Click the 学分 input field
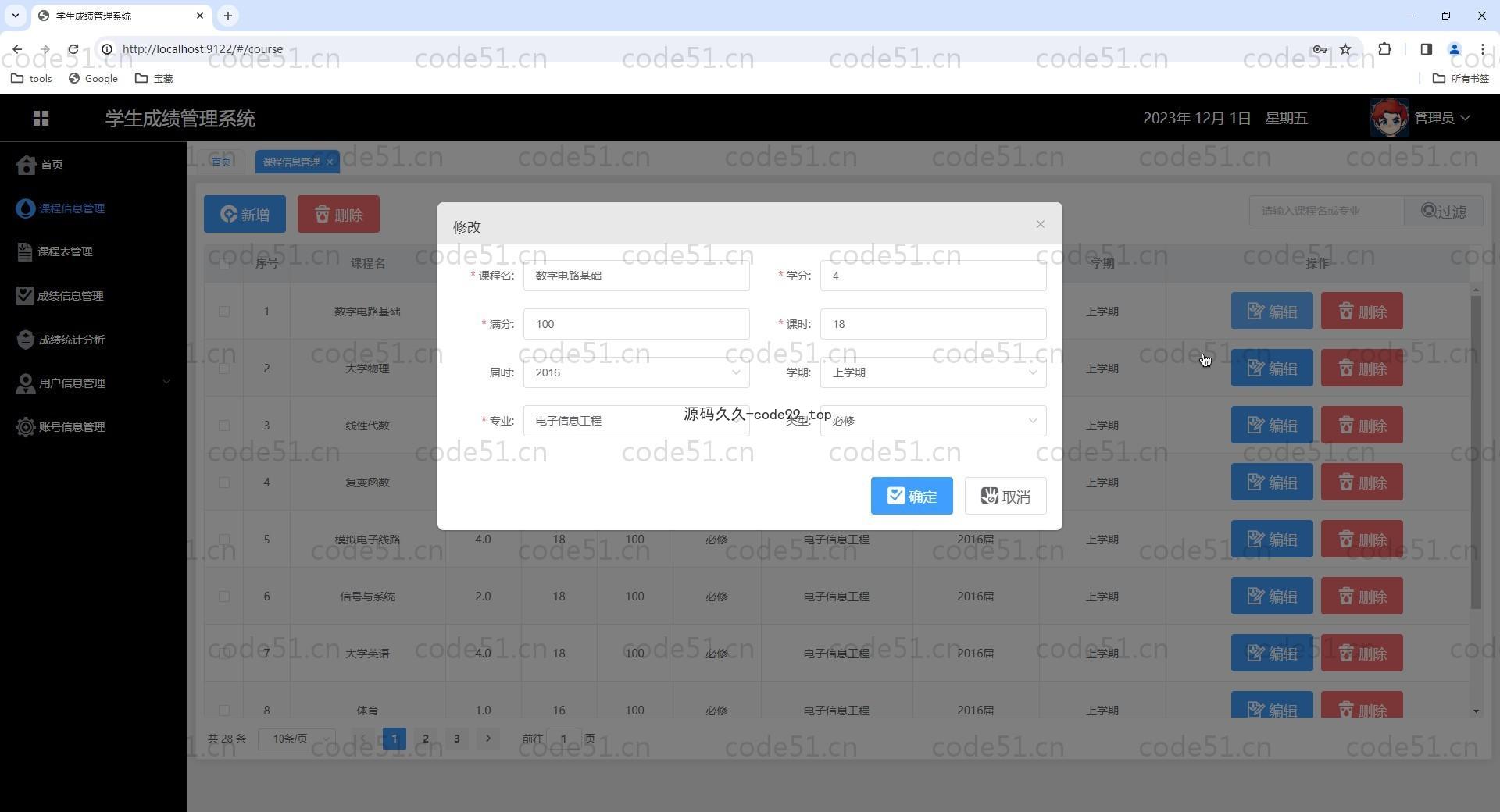Image resolution: width=1500 pixels, height=812 pixels. pos(933,276)
